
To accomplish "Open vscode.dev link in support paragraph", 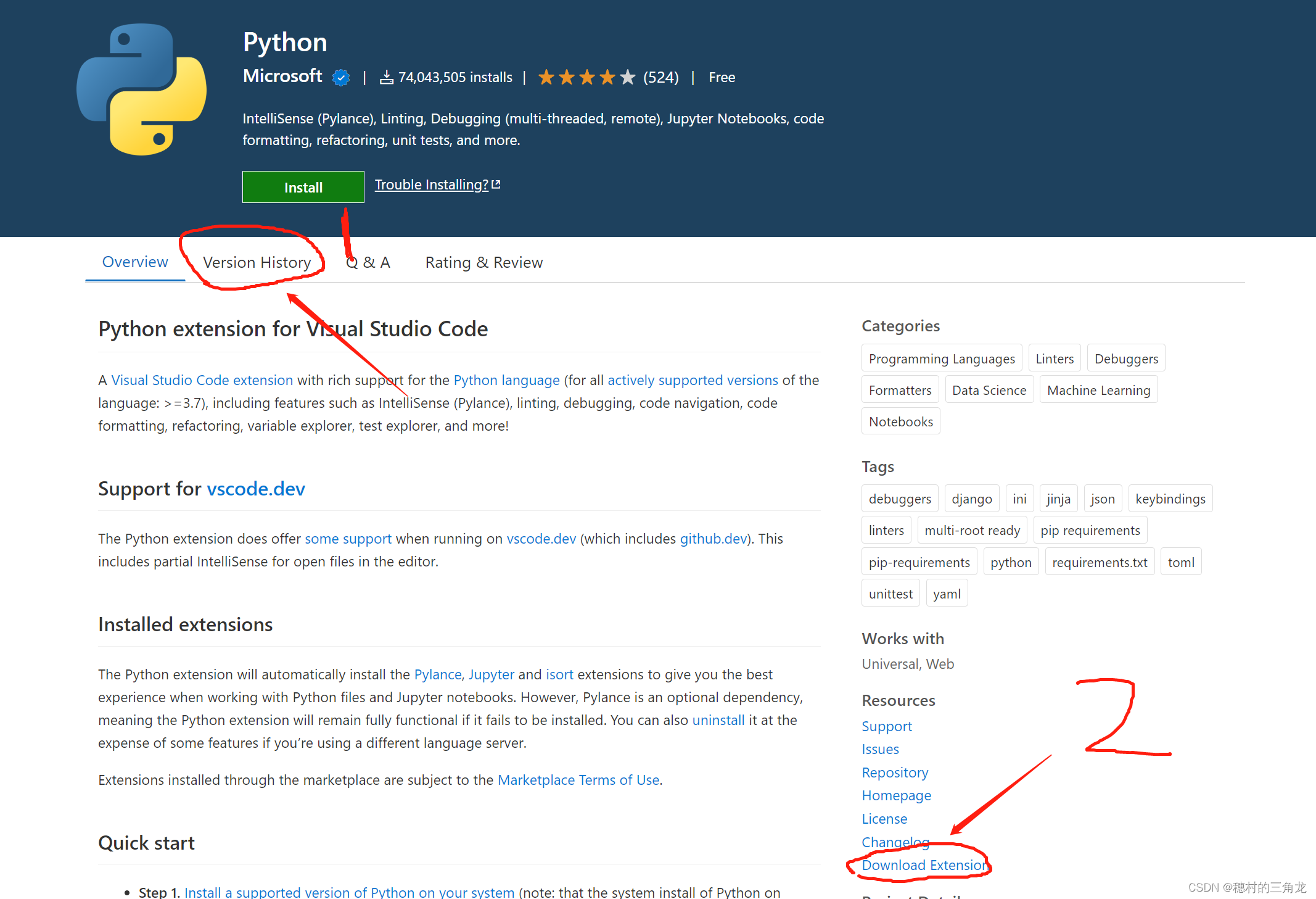I will (x=541, y=539).
